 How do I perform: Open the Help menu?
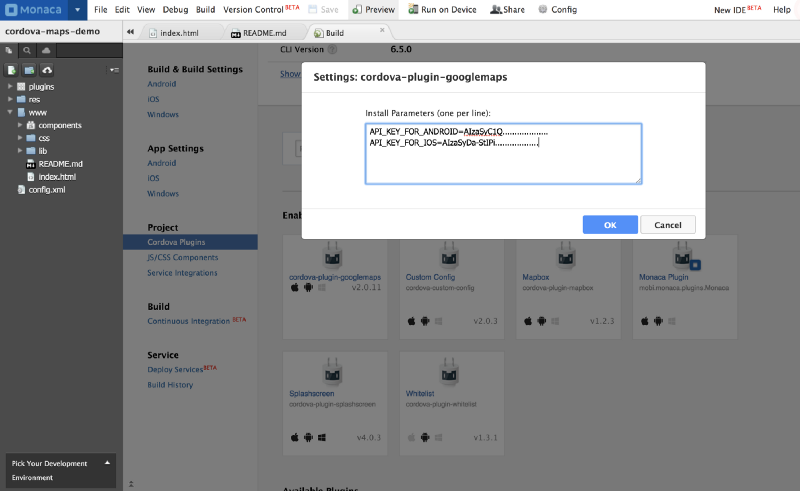pos(782,10)
